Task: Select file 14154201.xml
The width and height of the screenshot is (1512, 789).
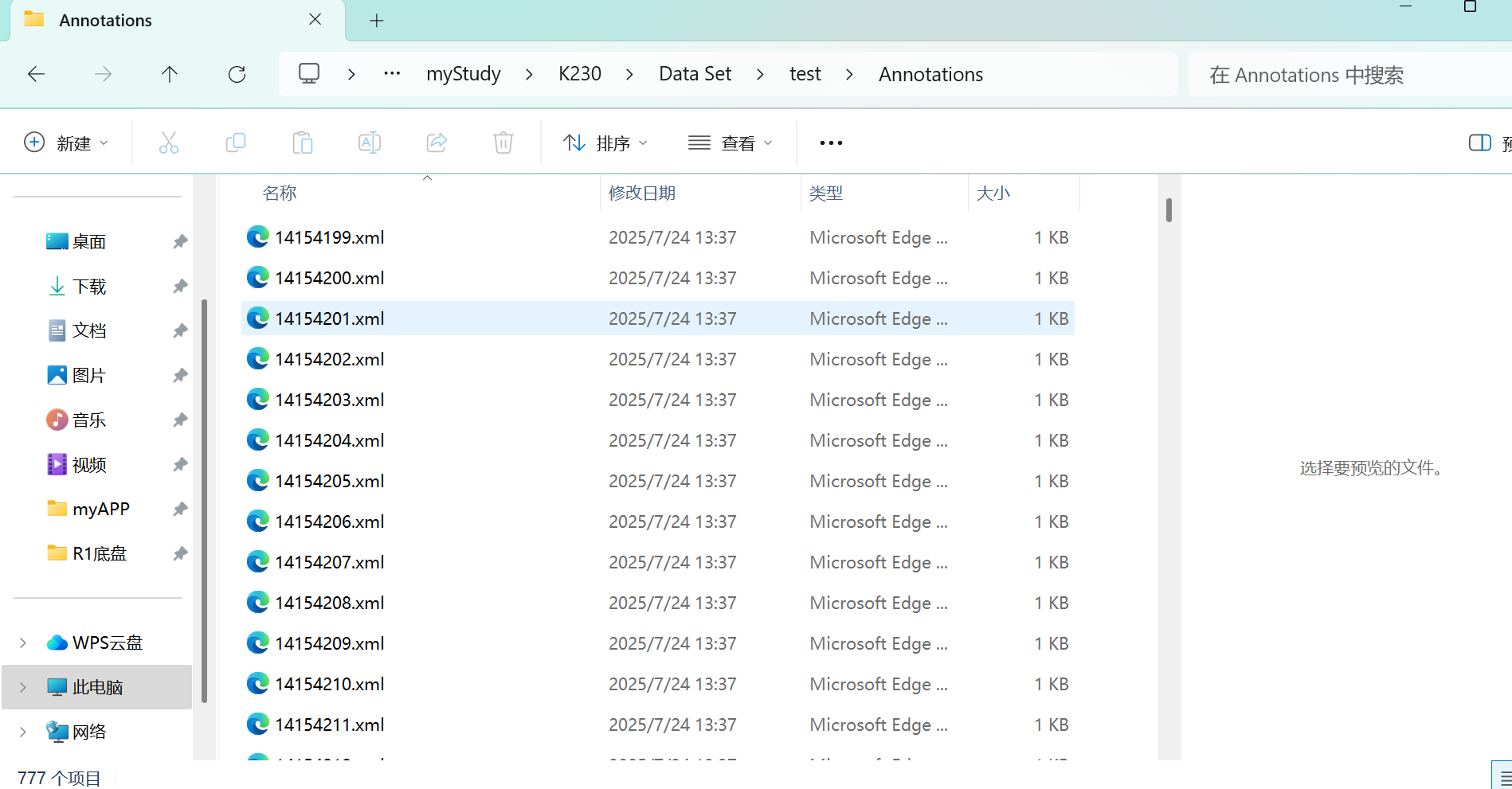Action: pos(657,318)
